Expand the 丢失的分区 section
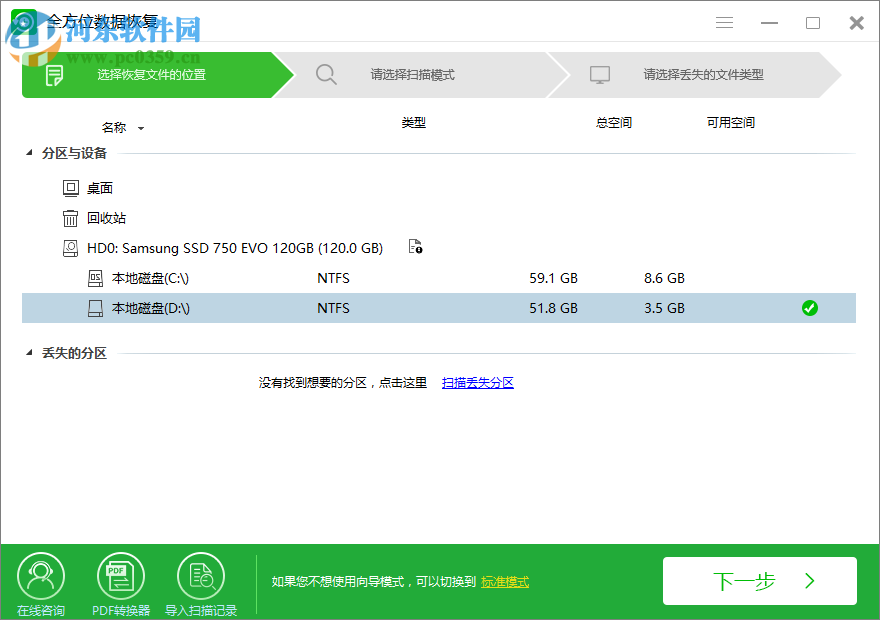The image size is (880, 620). point(27,353)
